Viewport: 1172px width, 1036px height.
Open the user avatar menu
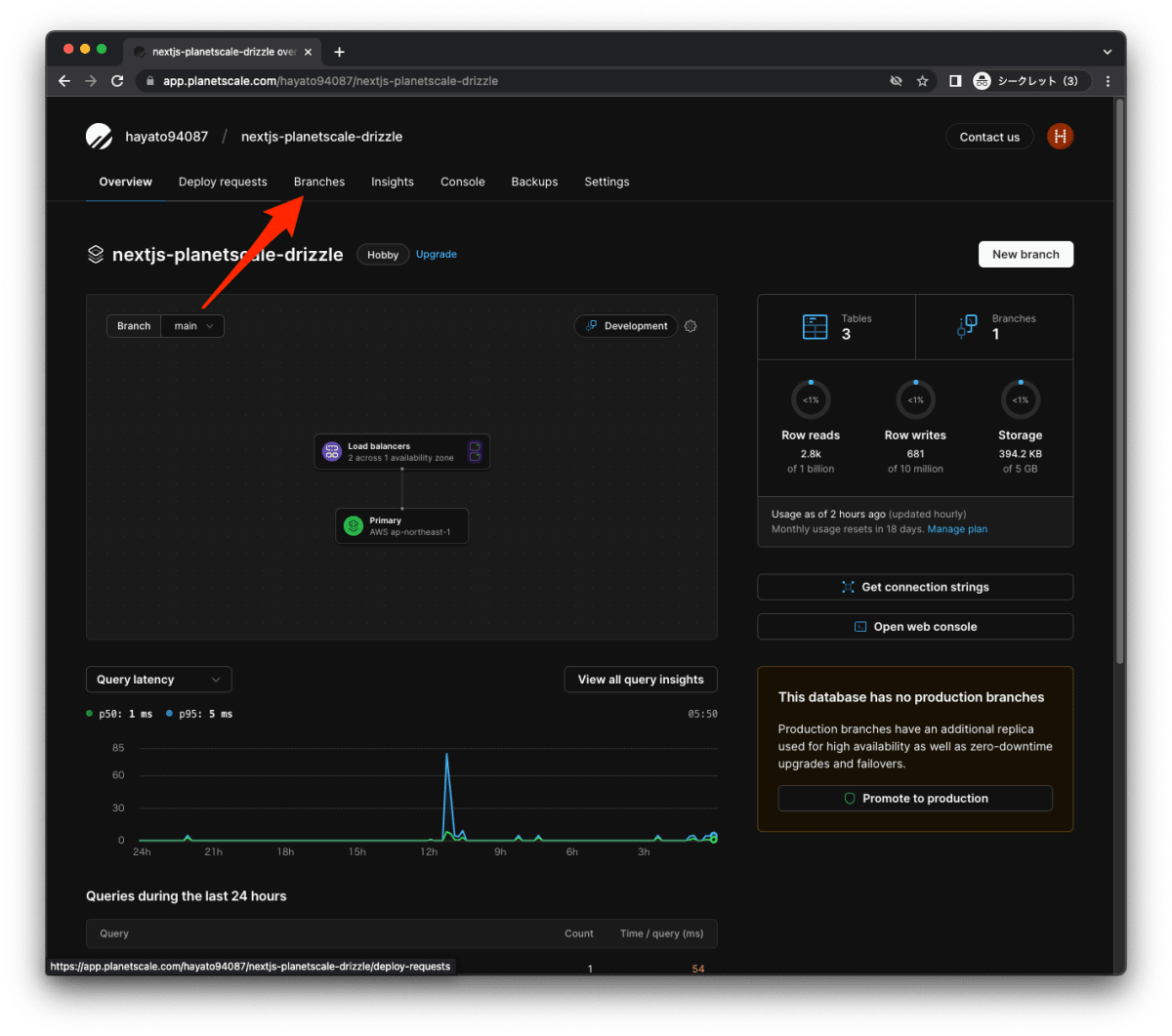pos(1060,137)
